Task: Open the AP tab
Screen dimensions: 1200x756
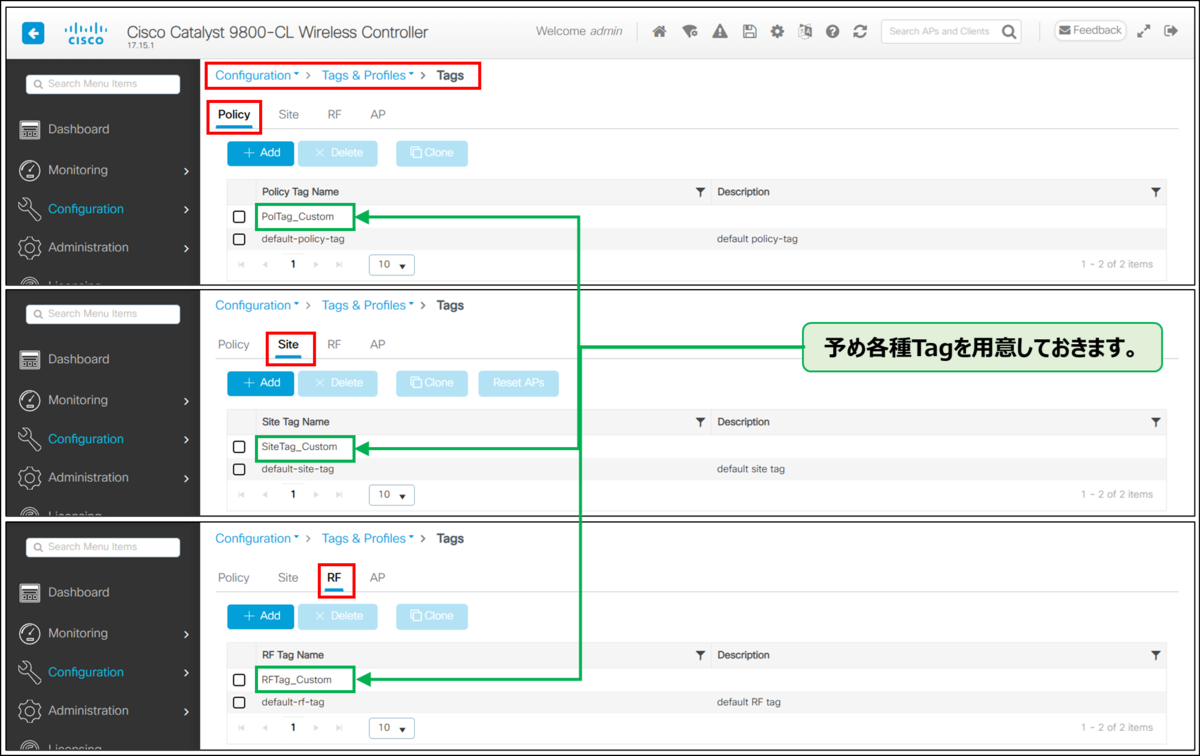Action: coord(377,113)
